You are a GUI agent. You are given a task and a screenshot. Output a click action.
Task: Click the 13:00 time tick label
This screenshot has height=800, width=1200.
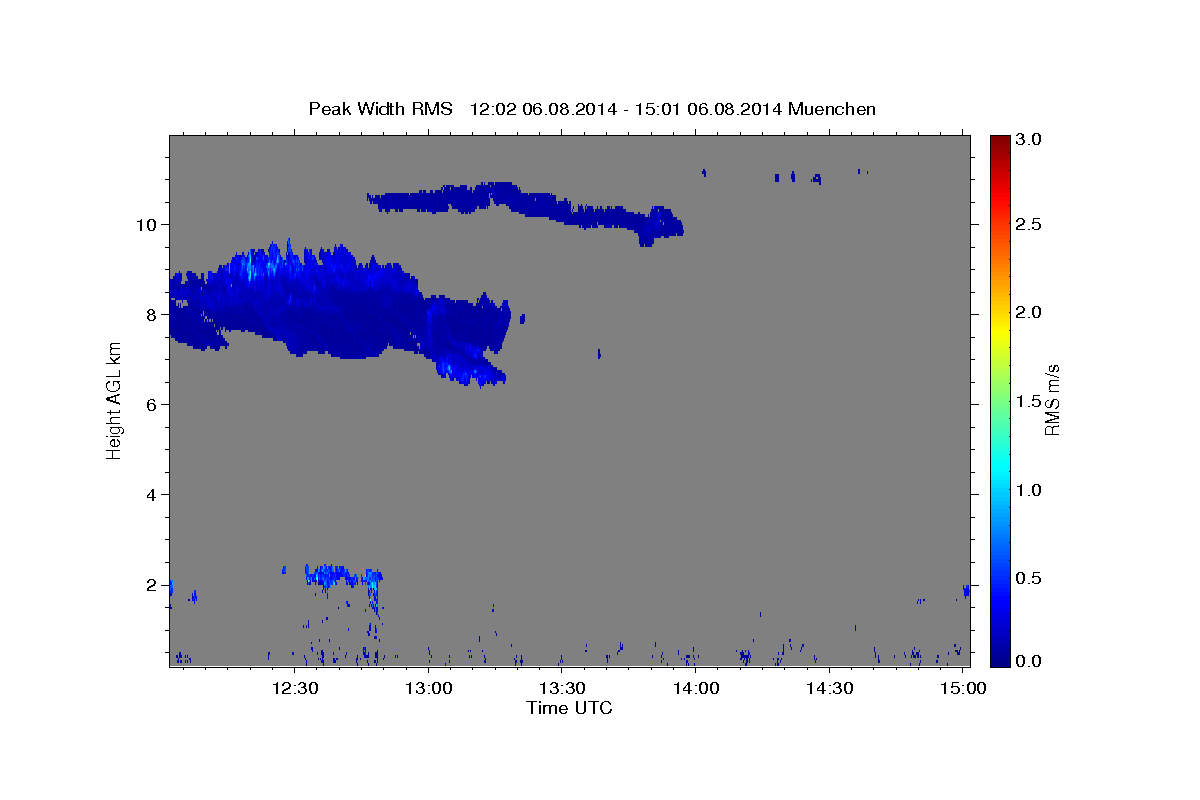(x=429, y=688)
